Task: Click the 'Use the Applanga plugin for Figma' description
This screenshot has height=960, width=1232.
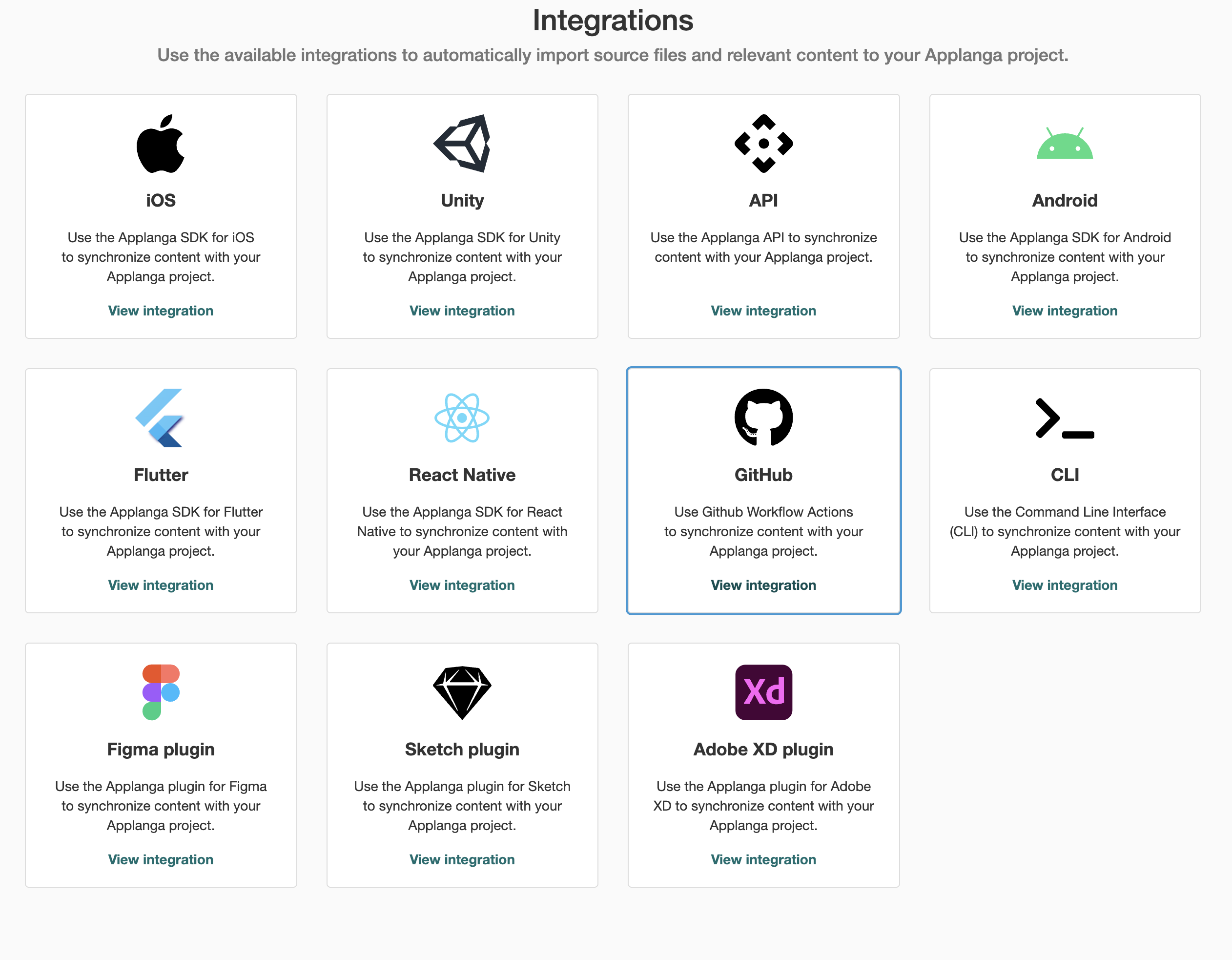Action: click(x=161, y=806)
